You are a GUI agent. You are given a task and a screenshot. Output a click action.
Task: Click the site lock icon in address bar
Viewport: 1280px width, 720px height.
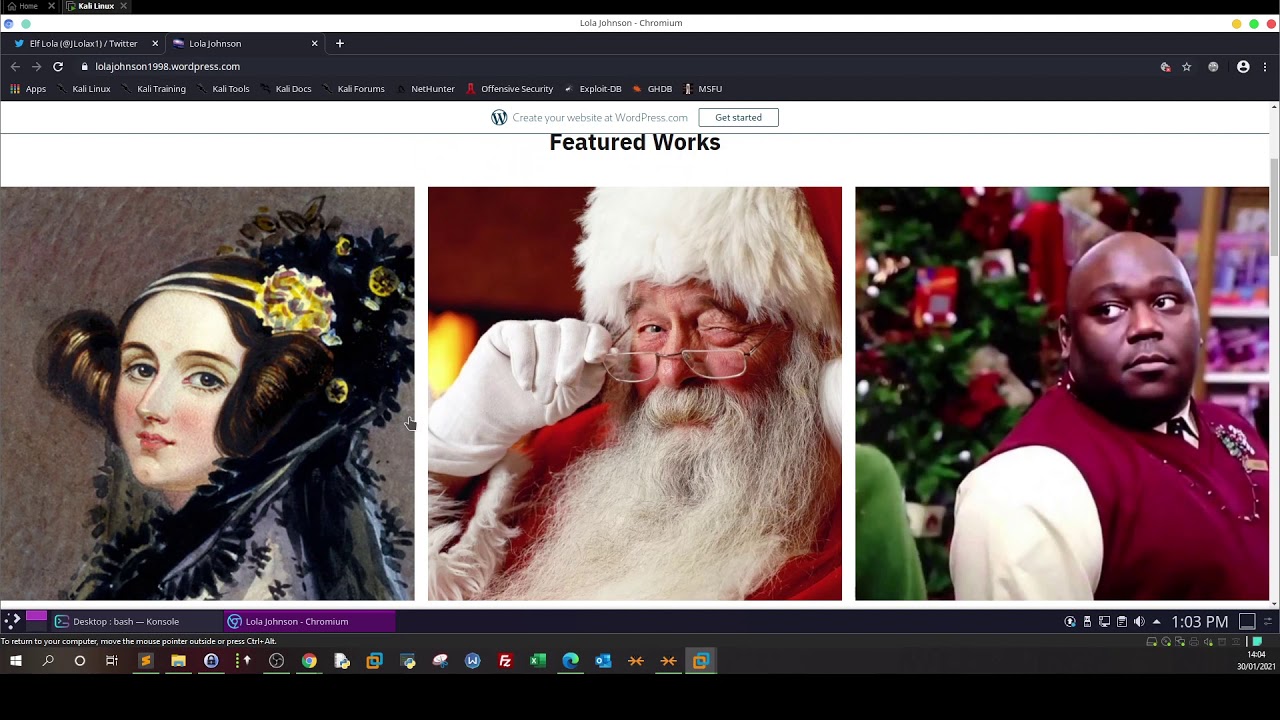(85, 67)
